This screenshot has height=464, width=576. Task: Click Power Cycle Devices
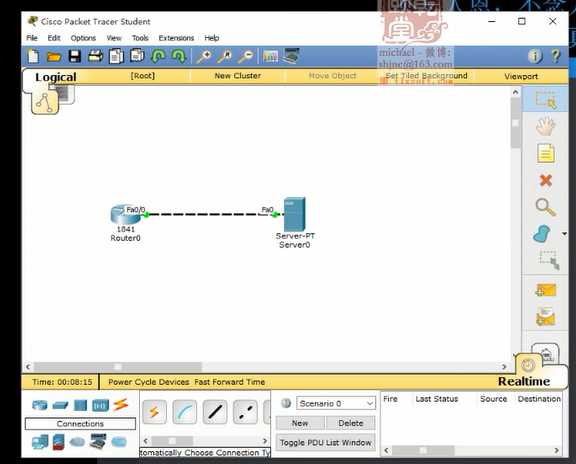[x=148, y=382]
